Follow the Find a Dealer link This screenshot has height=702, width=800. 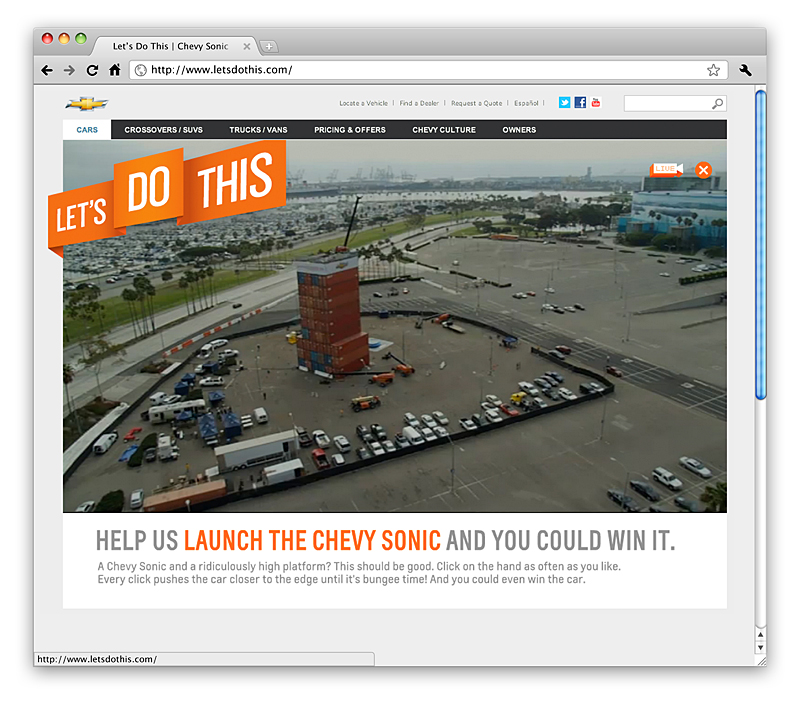[419, 103]
